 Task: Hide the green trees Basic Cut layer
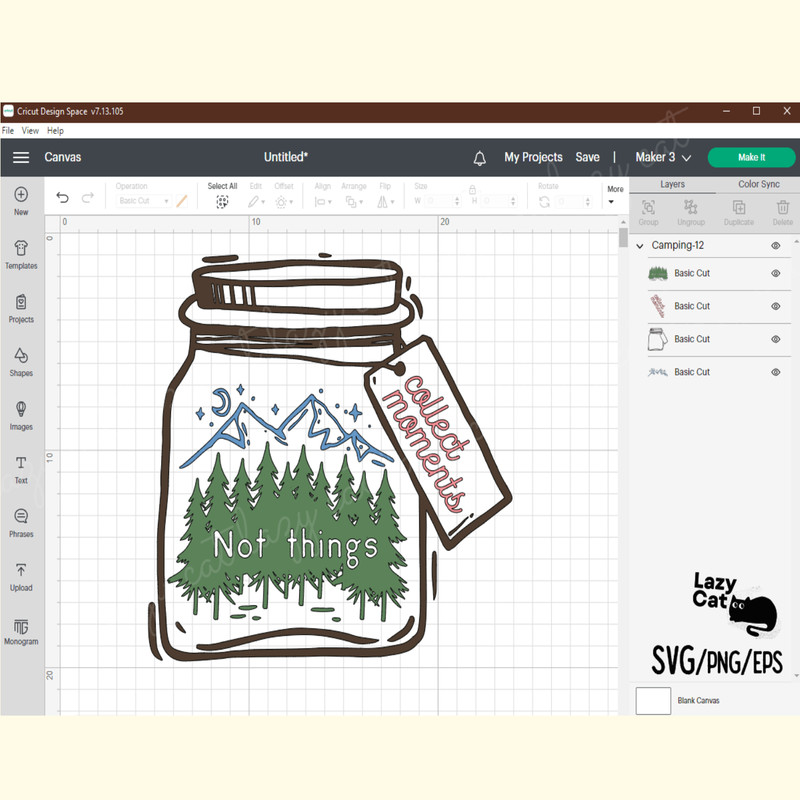tap(777, 273)
